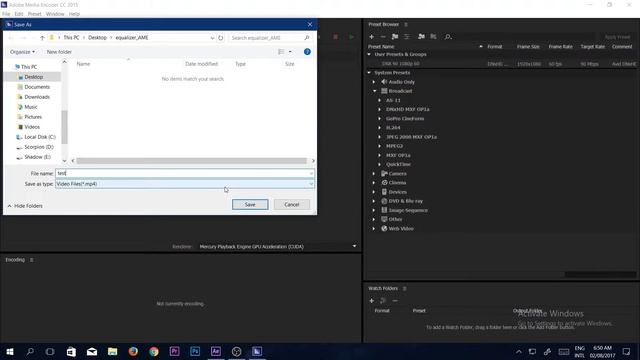
Task: Select Documents in the navigation pane
Action: coord(37,87)
